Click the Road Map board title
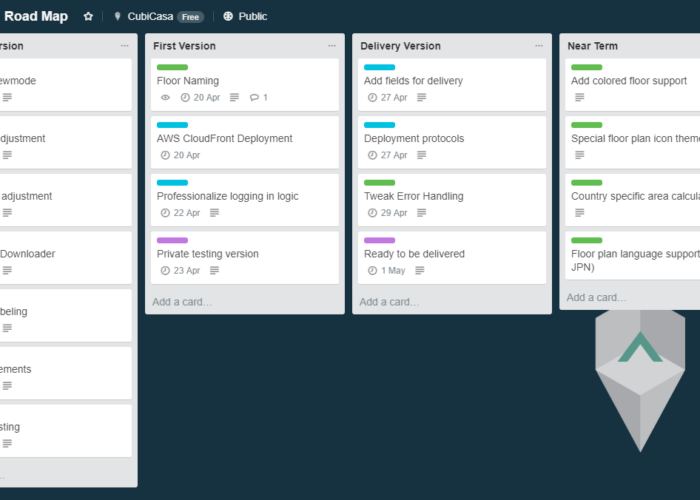Screen dimensions: 700x500 point(36,16)
